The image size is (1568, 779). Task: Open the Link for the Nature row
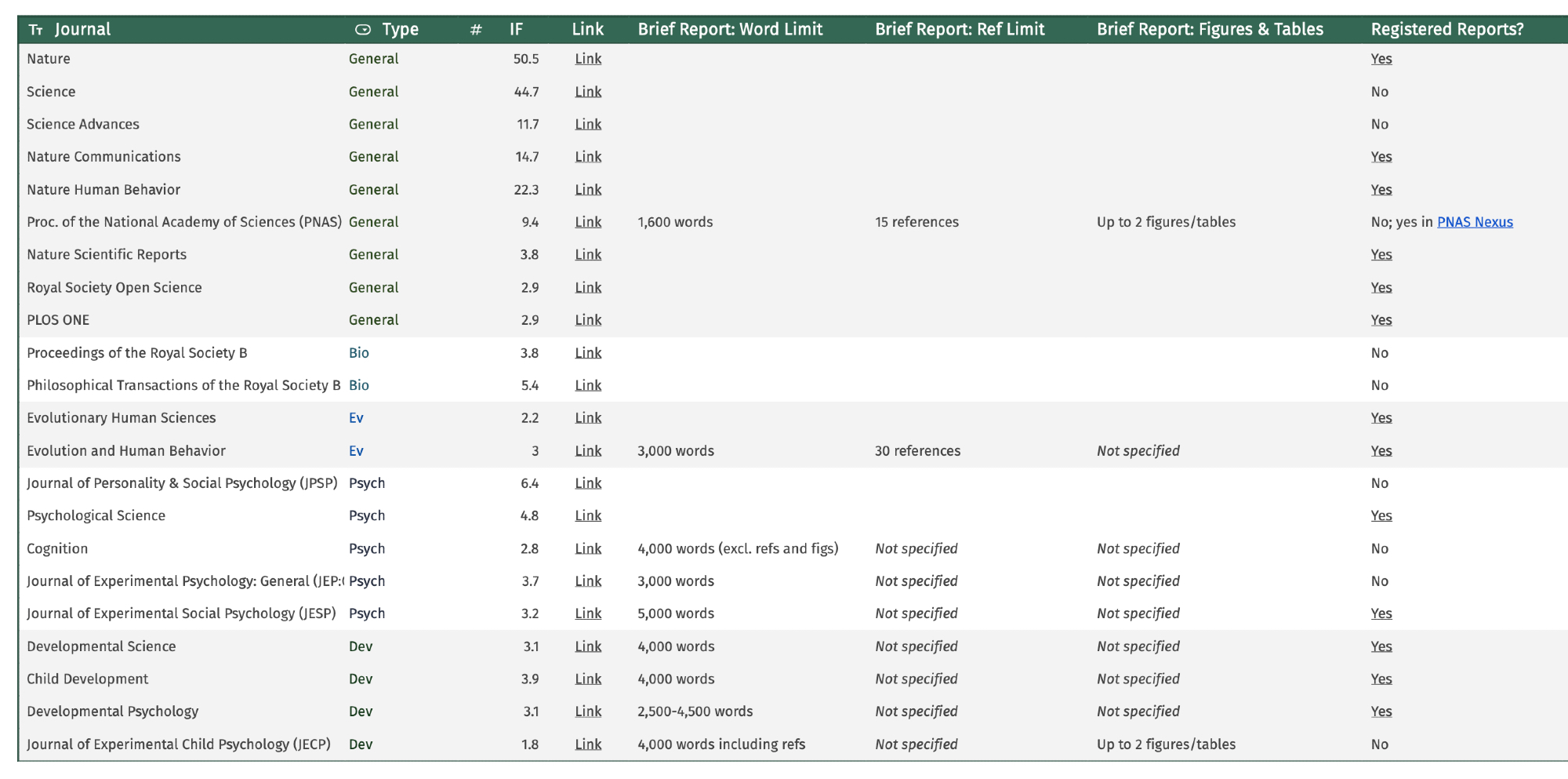coord(588,59)
